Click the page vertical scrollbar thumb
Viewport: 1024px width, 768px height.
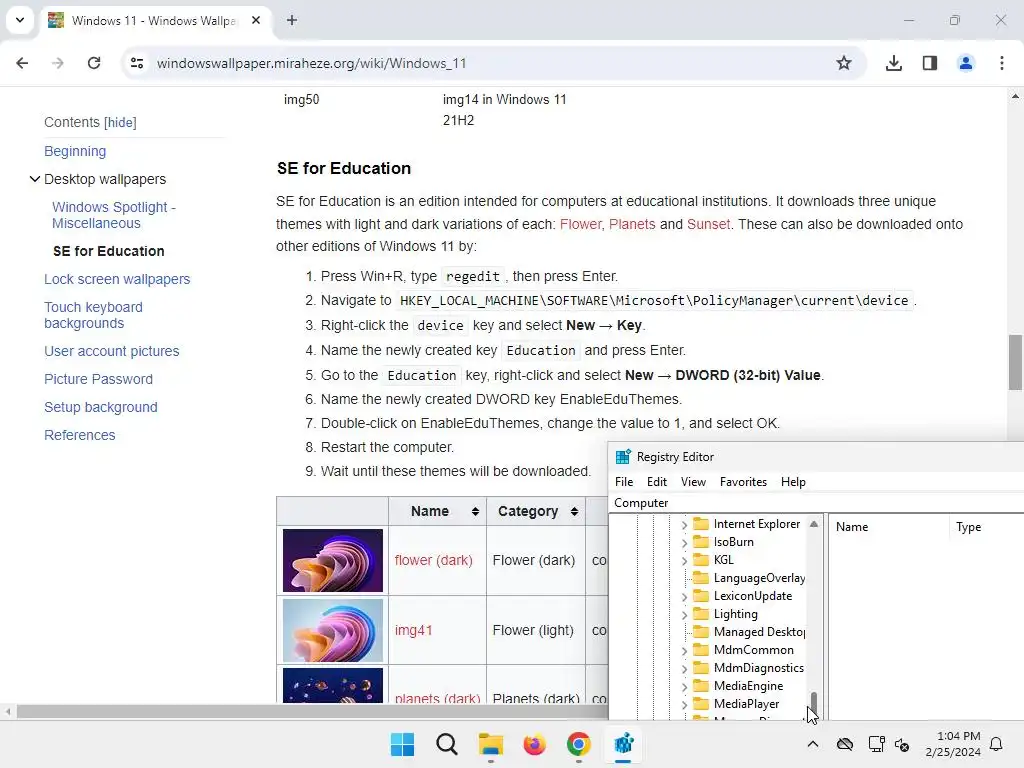[x=1014, y=362]
